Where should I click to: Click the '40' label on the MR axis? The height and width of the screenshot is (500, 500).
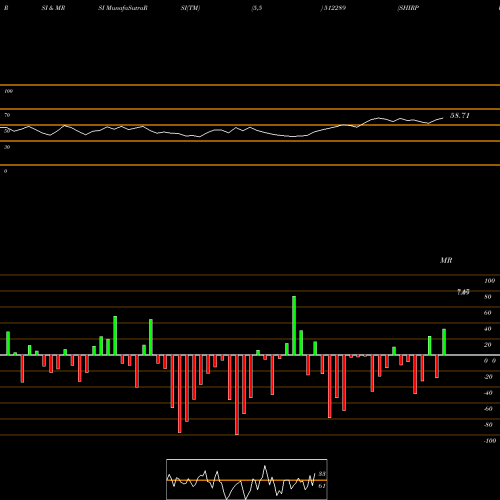tap(488, 329)
